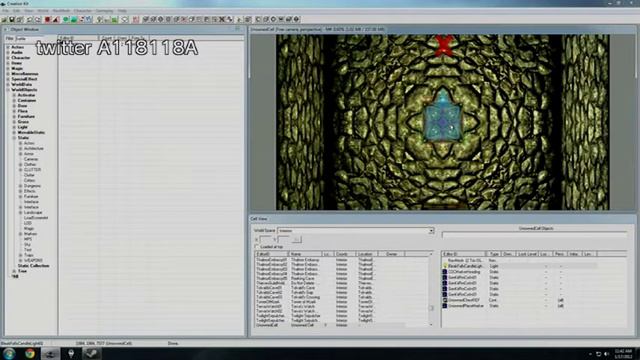Viewport: 640px width, 360px height.
Task: Open the Gameplay menu
Action: [x=104, y=11]
